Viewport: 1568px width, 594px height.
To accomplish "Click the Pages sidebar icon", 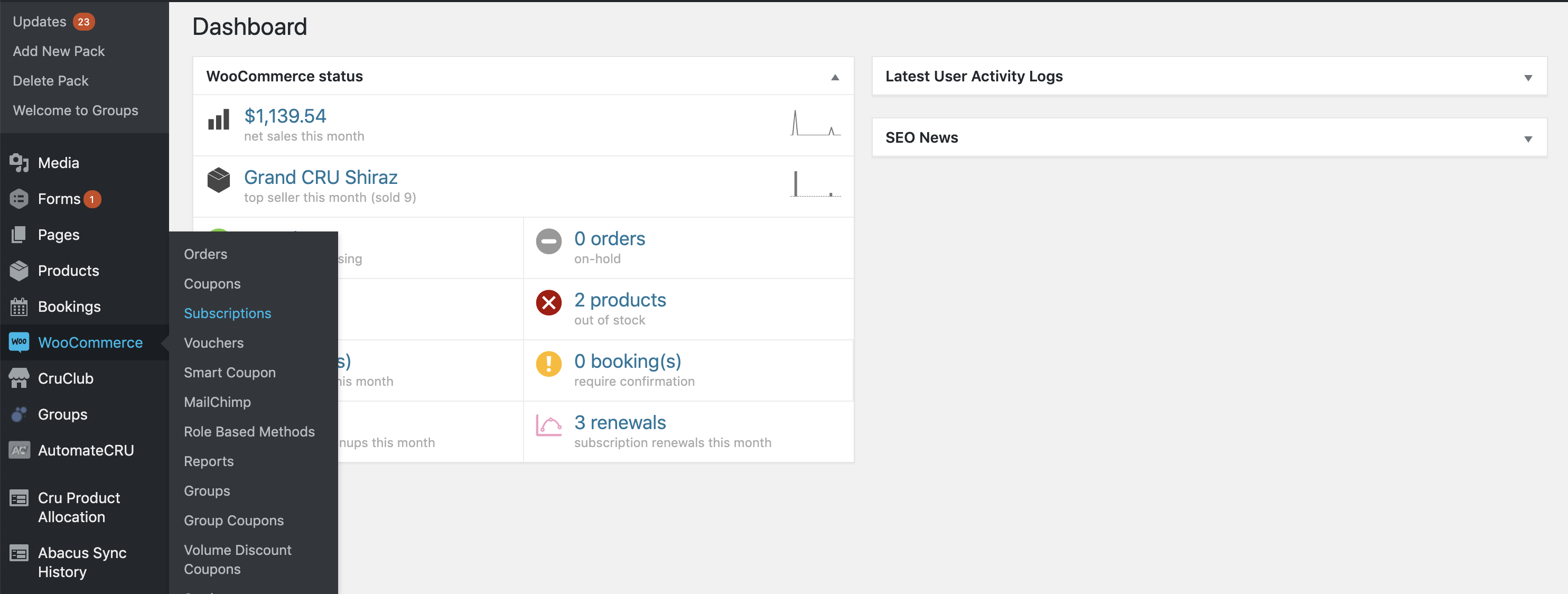I will click(19, 234).
